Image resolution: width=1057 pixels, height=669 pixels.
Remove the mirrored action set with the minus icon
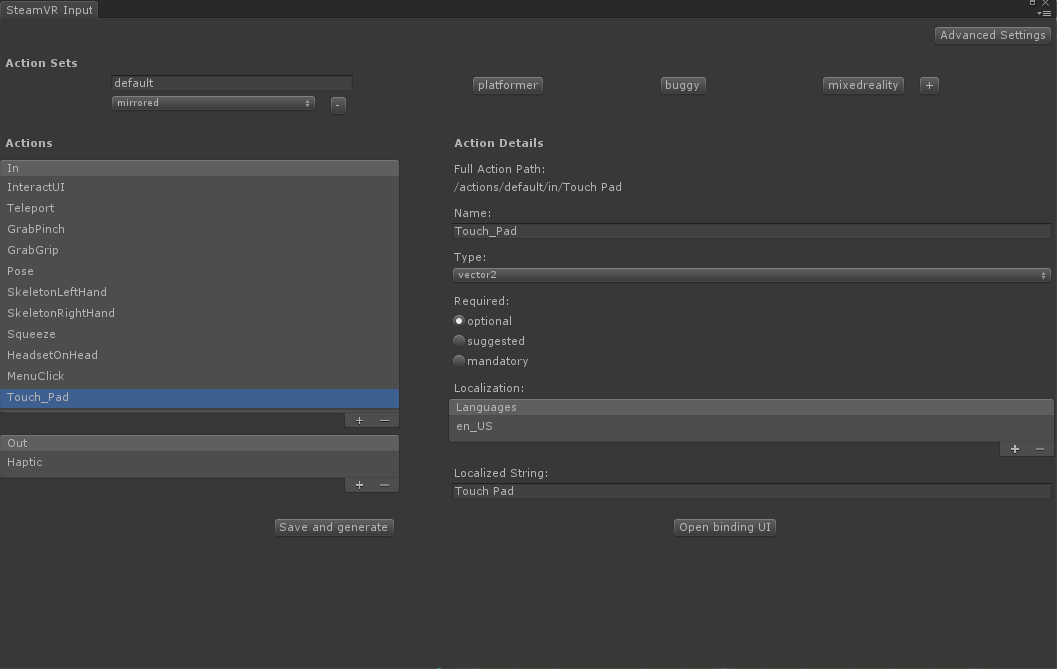coord(338,104)
